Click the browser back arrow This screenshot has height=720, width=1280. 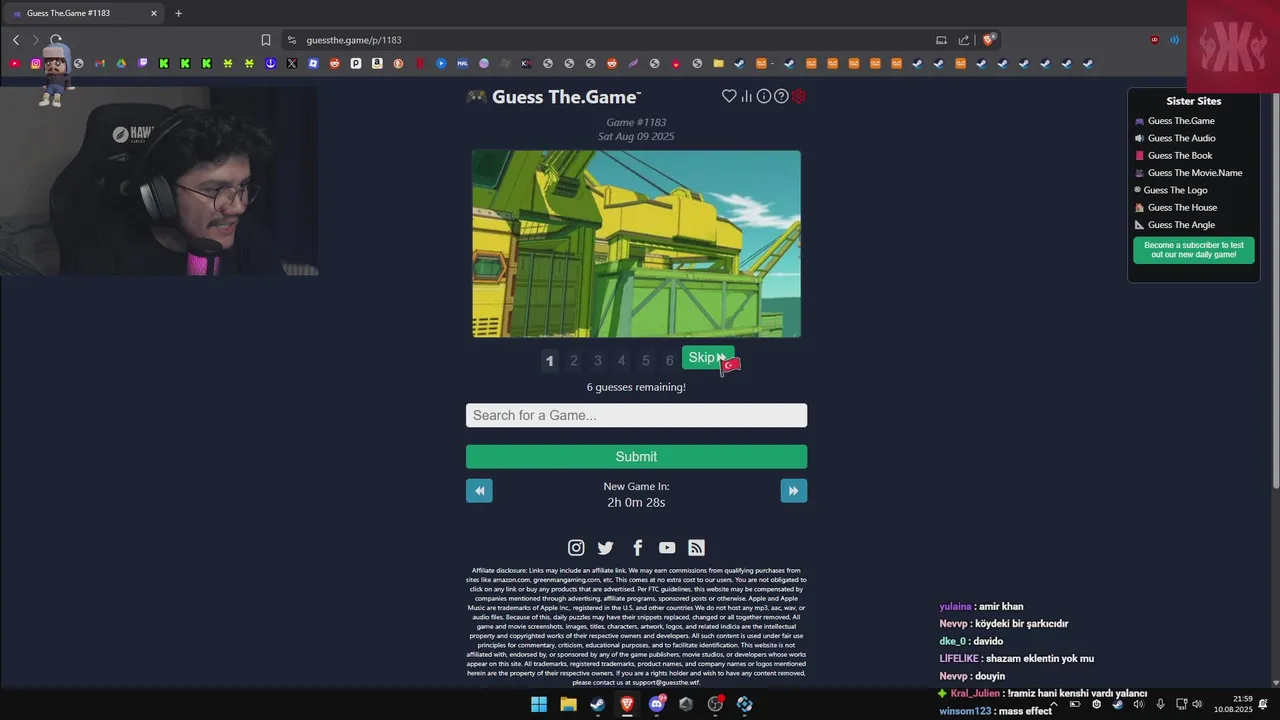(x=16, y=40)
